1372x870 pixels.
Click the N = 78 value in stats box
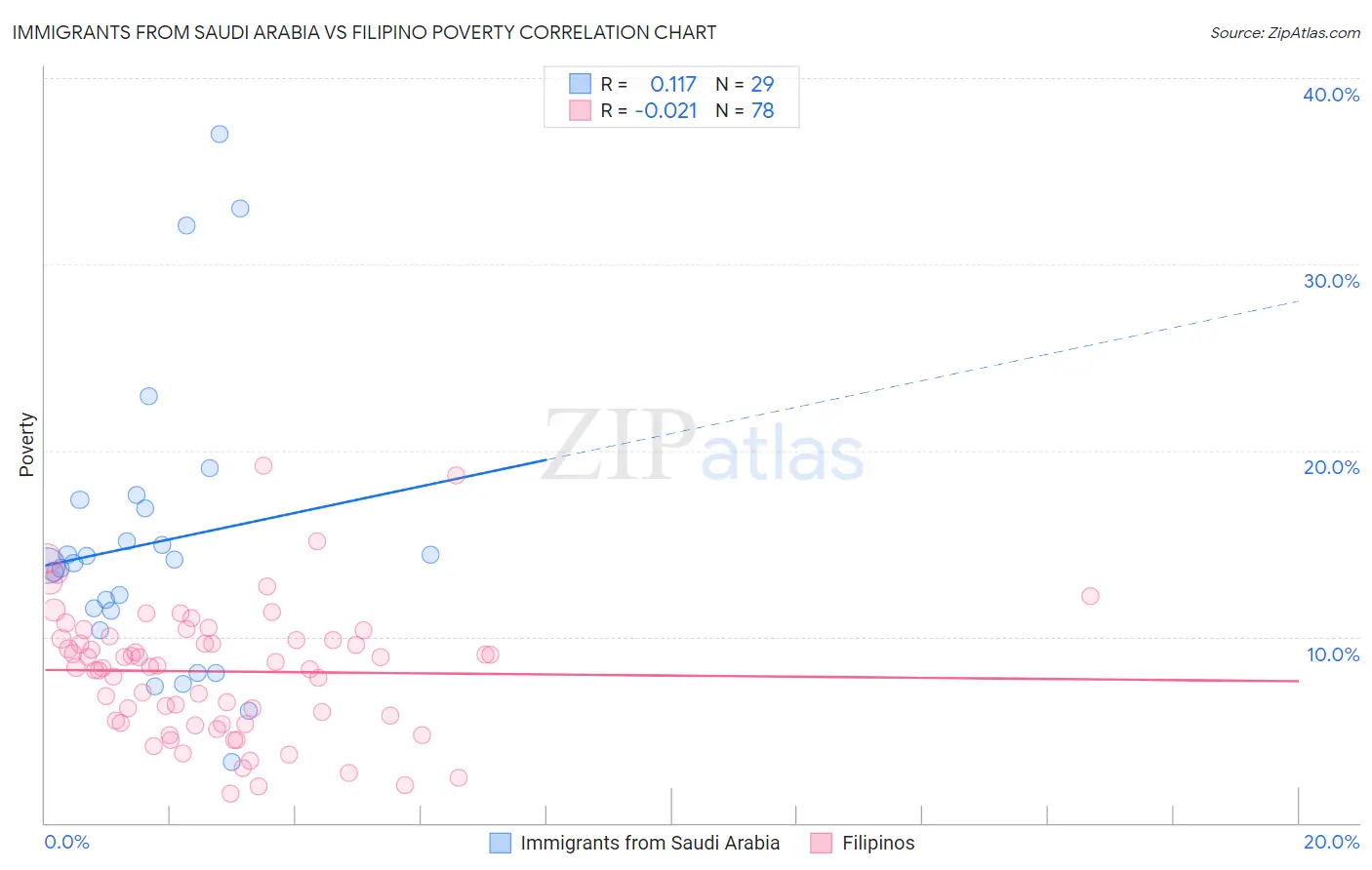[x=745, y=110]
